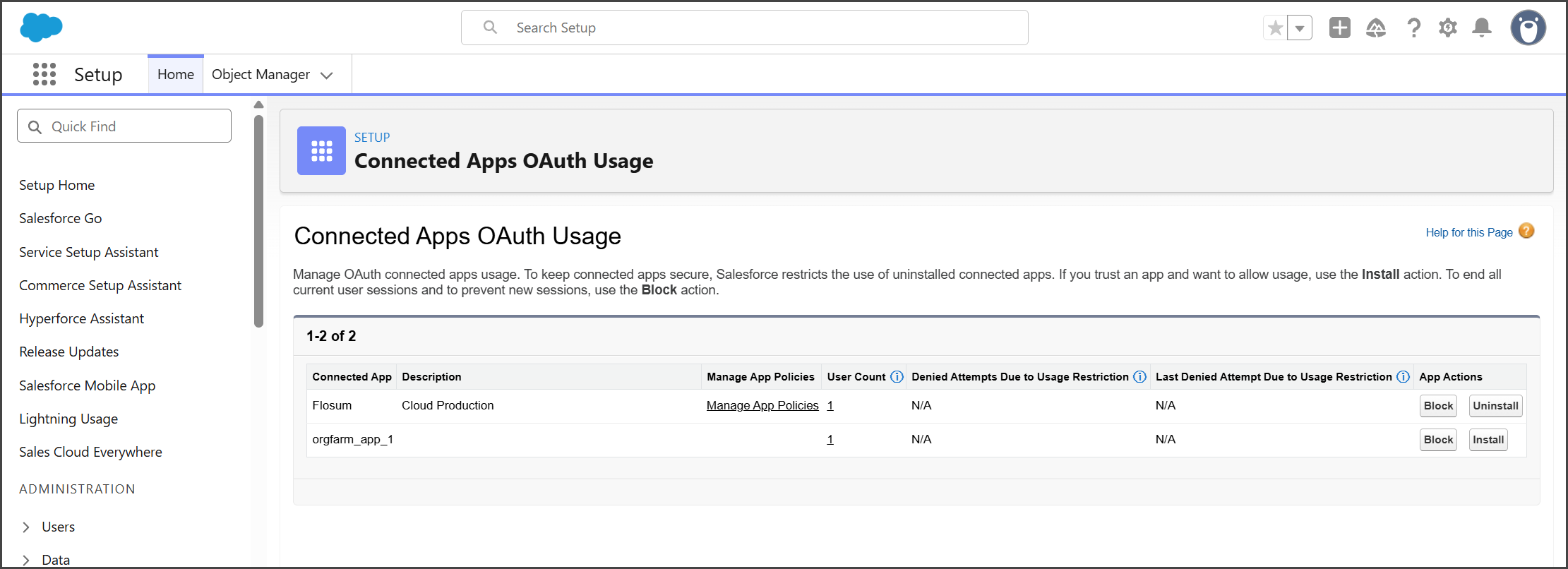1568x569 pixels.
Task: Expand the Object Manager tab dropdown
Action: [326, 75]
